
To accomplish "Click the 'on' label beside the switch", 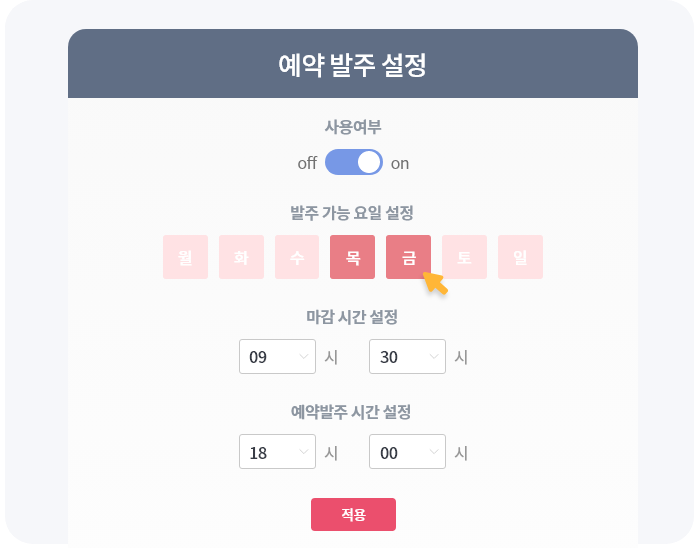I will click(400, 164).
